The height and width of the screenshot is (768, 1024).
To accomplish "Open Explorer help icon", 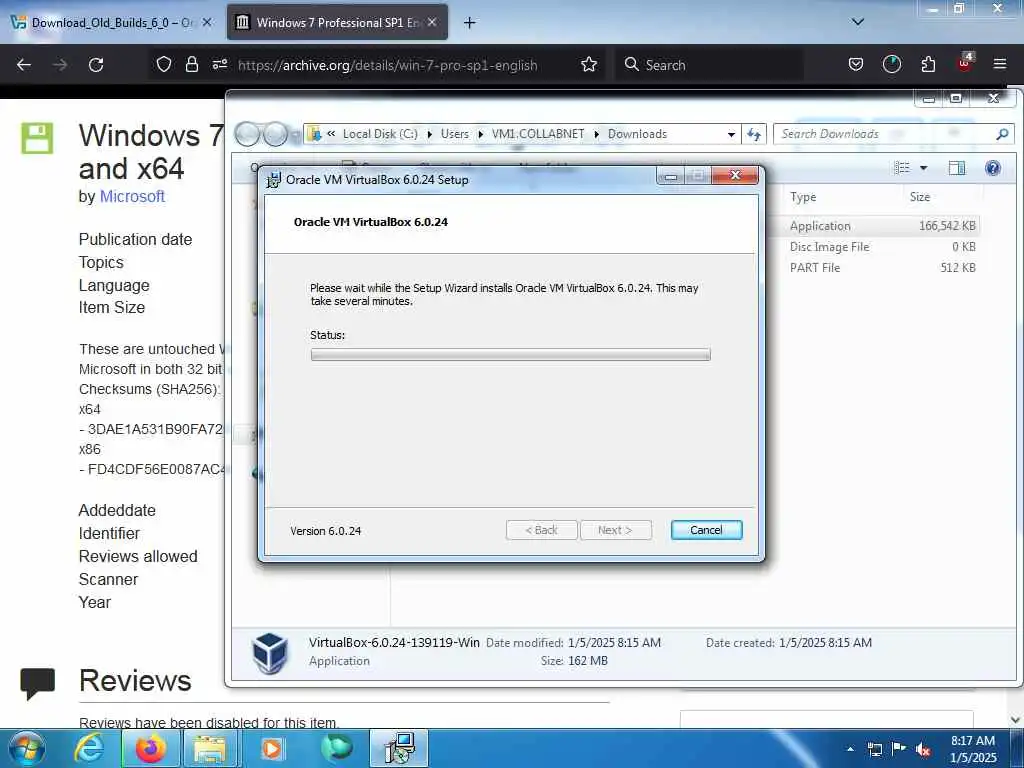I will (993, 168).
